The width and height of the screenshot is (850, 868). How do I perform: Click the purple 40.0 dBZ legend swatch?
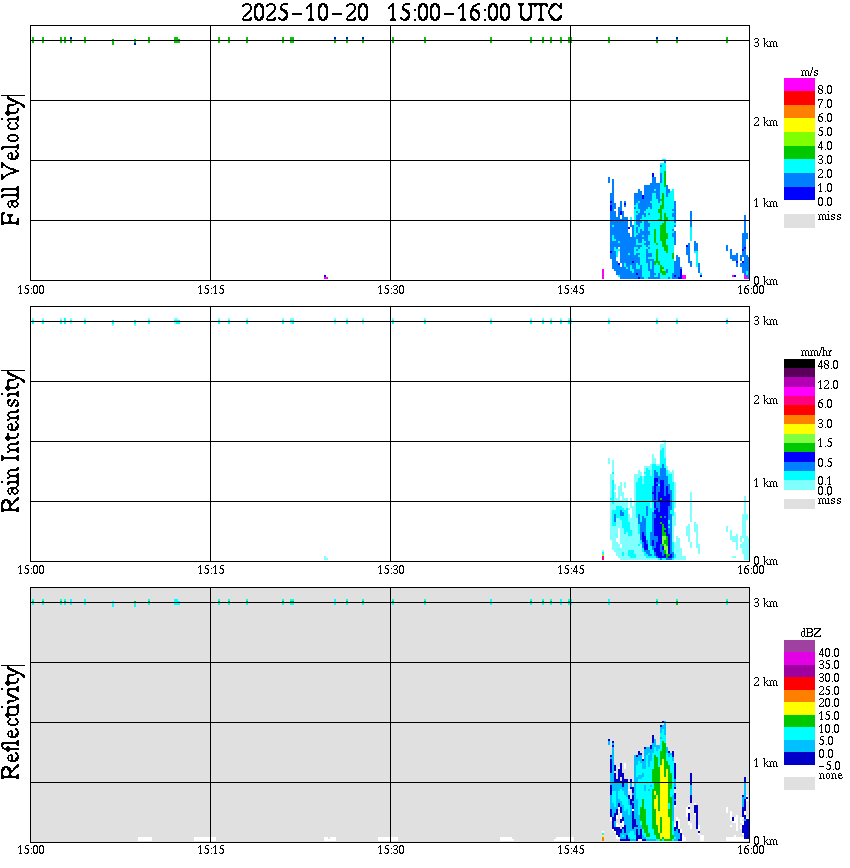click(799, 646)
